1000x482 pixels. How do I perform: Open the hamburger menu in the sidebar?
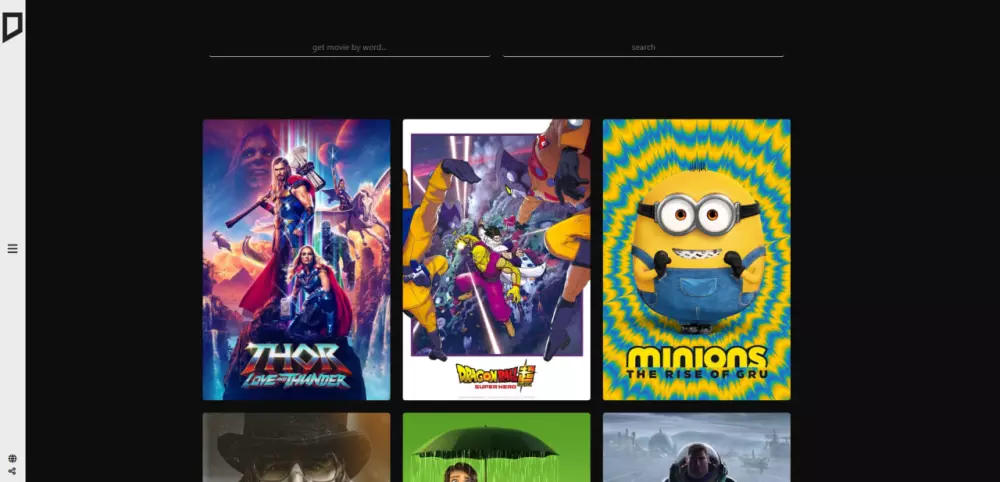point(12,249)
